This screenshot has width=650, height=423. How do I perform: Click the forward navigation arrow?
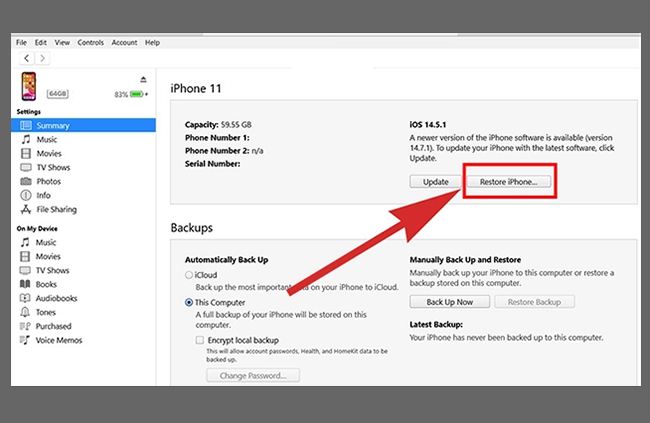pos(42,58)
